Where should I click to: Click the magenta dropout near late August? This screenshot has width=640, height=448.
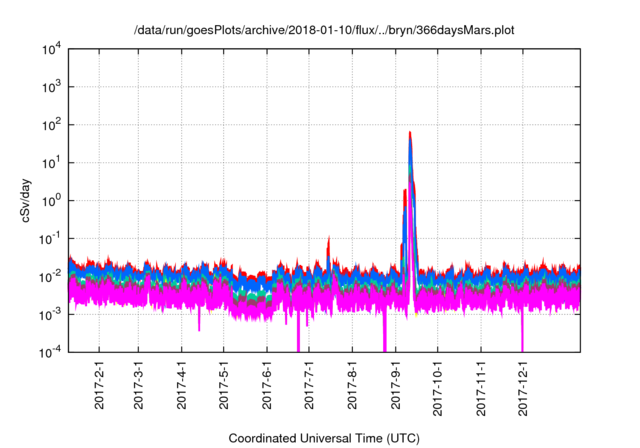(384, 330)
